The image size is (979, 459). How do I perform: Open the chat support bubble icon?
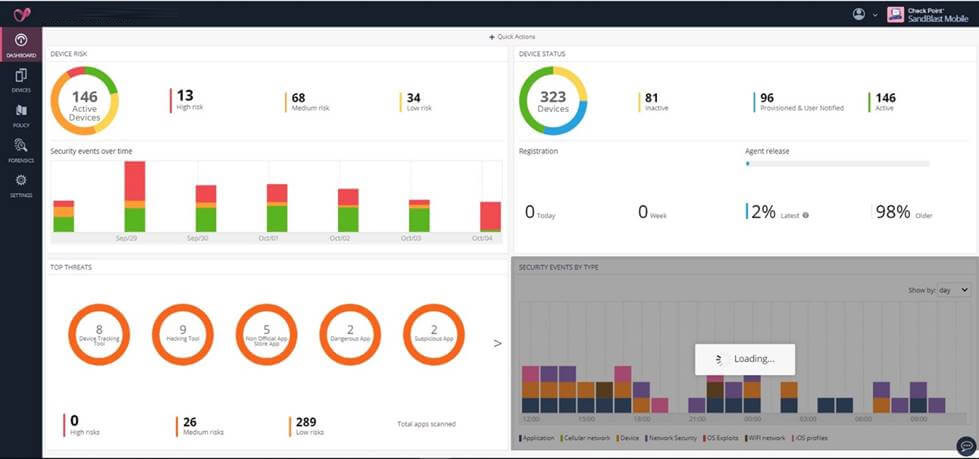(x=965, y=446)
